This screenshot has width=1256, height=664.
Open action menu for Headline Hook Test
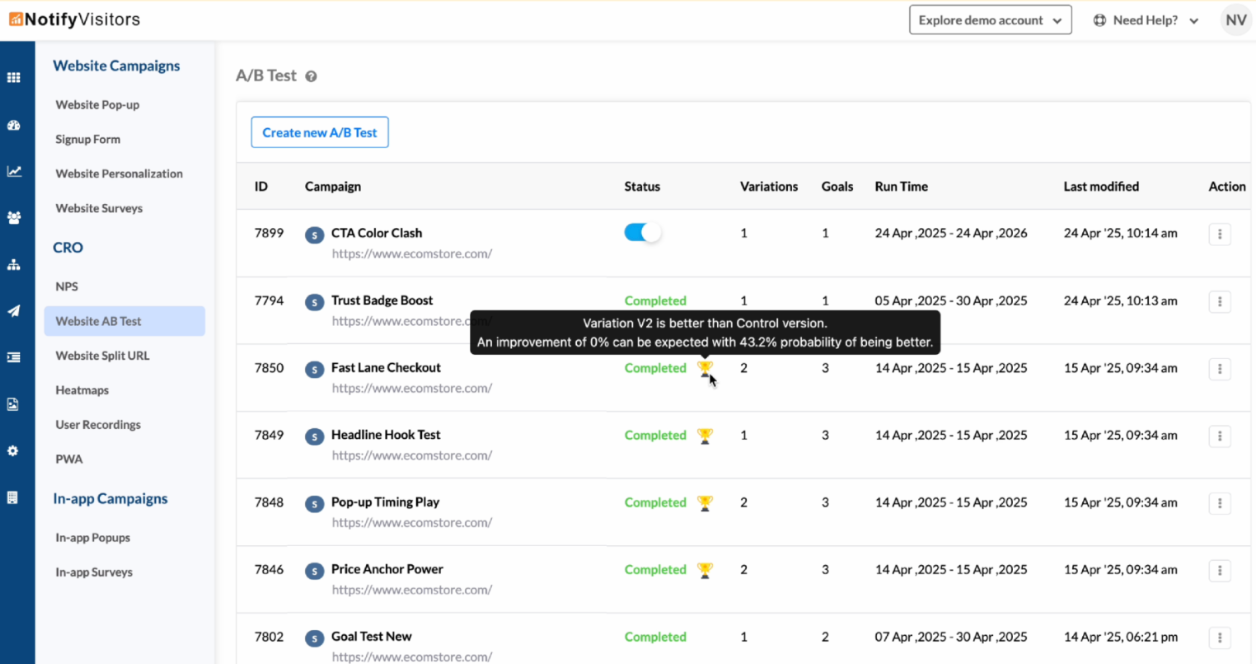[x=1219, y=436]
